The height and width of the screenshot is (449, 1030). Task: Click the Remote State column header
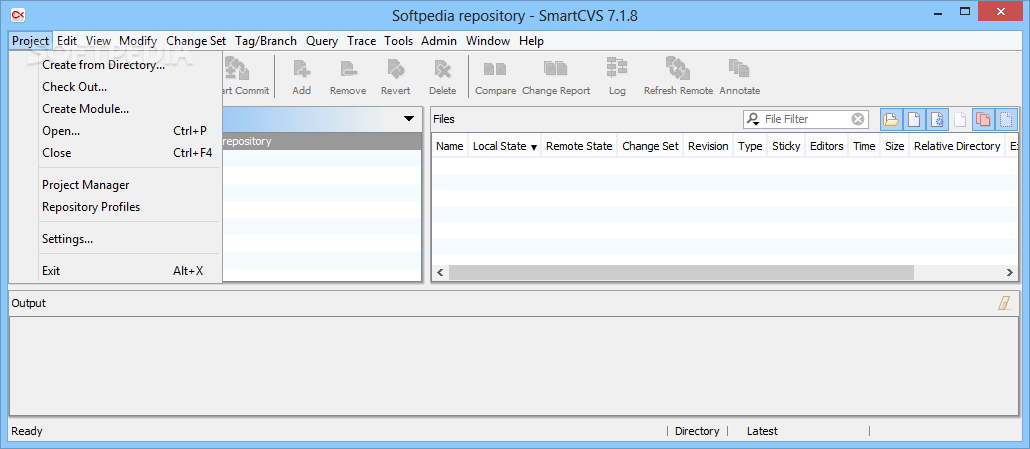click(x=579, y=146)
